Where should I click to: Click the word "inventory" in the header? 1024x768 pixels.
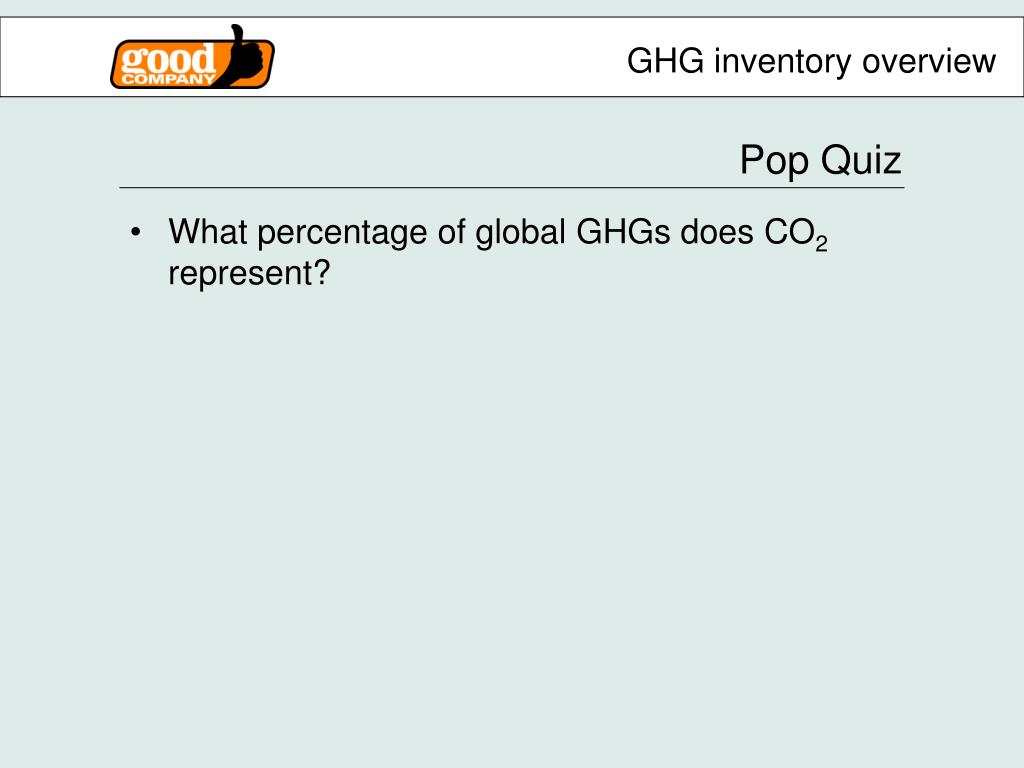pos(782,62)
